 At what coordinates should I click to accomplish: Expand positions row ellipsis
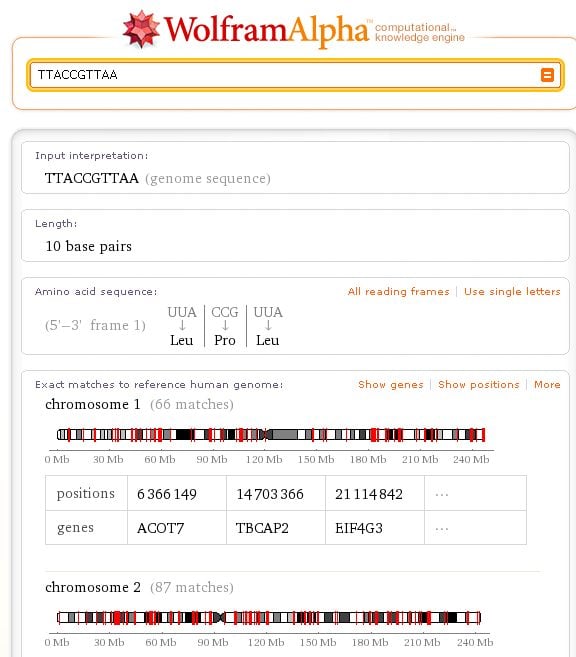click(x=442, y=495)
